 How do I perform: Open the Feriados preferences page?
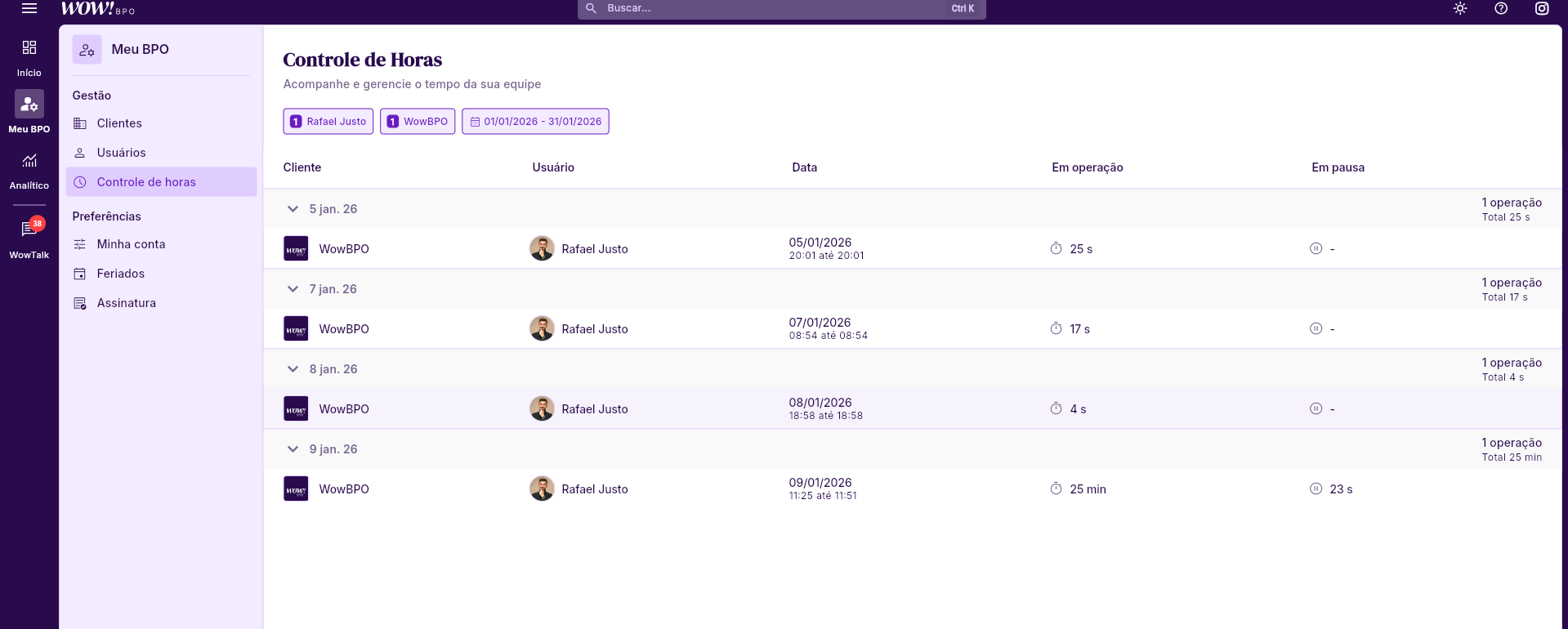(120, 274)
